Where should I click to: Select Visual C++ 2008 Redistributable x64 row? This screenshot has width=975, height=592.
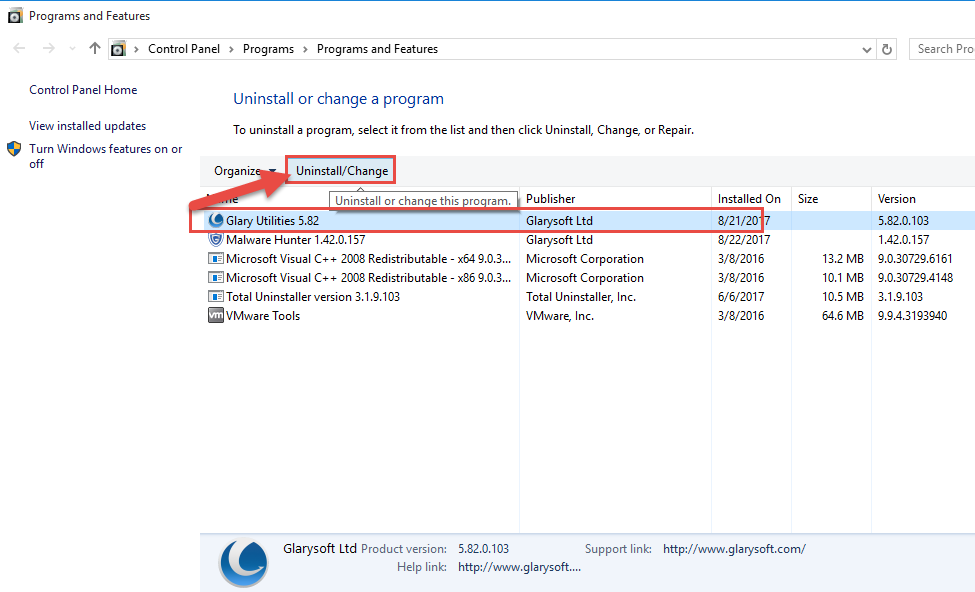coord(588,259)
